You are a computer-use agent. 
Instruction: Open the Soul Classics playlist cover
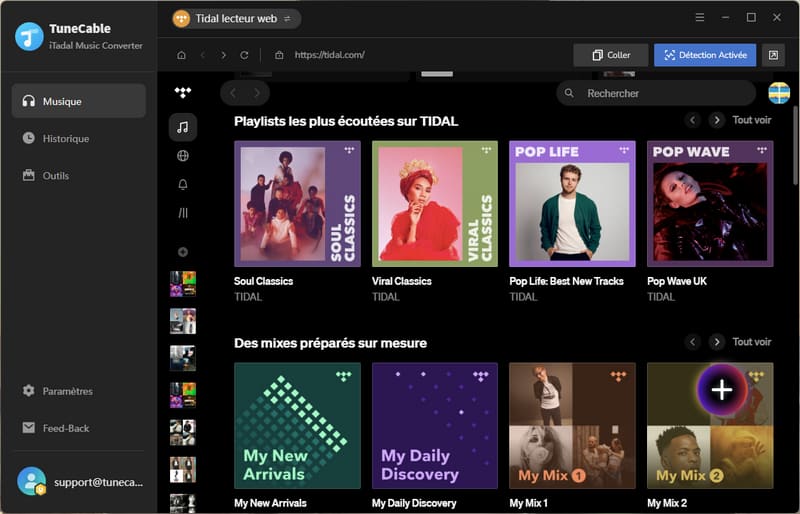coord(297,204)
